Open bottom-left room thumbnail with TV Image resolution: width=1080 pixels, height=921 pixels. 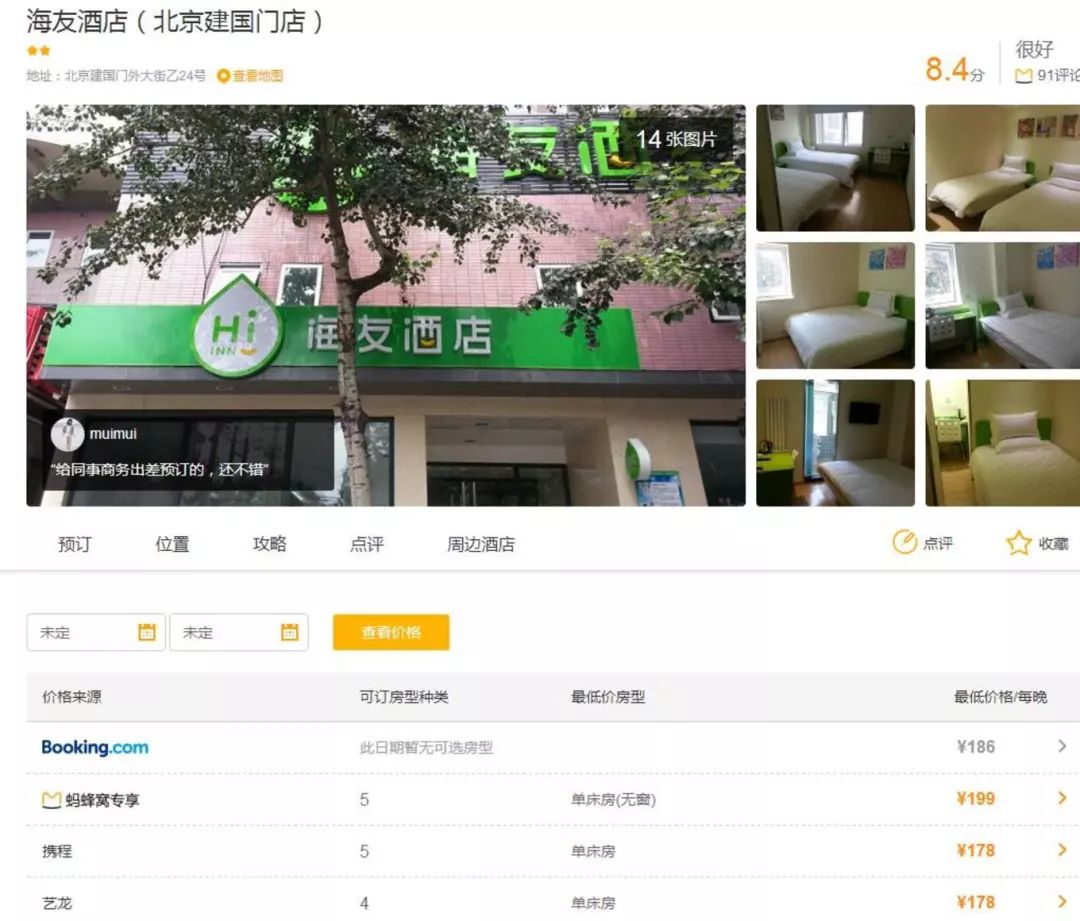835,443
